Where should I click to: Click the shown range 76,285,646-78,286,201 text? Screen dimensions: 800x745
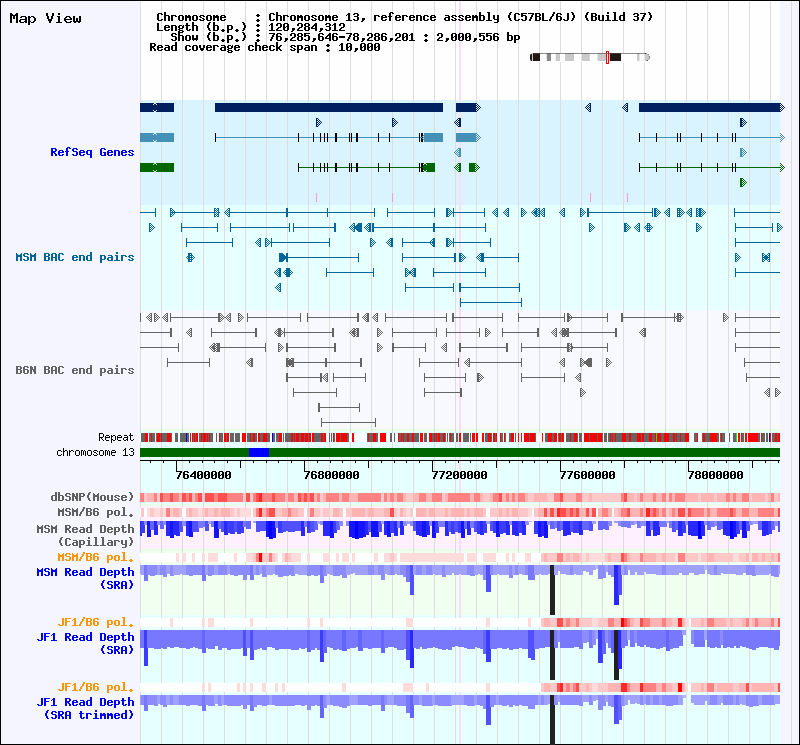click(342, 37)
